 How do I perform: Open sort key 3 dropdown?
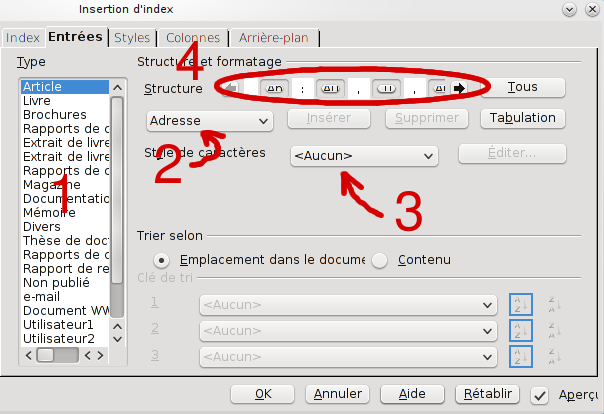(x=348, y=357)
